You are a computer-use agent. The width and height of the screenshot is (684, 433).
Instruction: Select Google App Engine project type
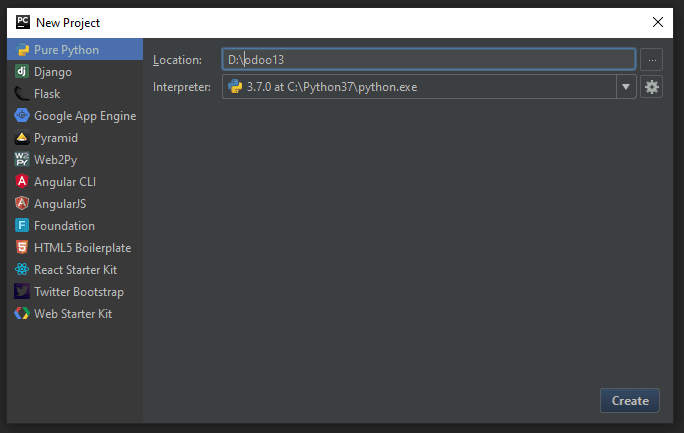(85, 116)
